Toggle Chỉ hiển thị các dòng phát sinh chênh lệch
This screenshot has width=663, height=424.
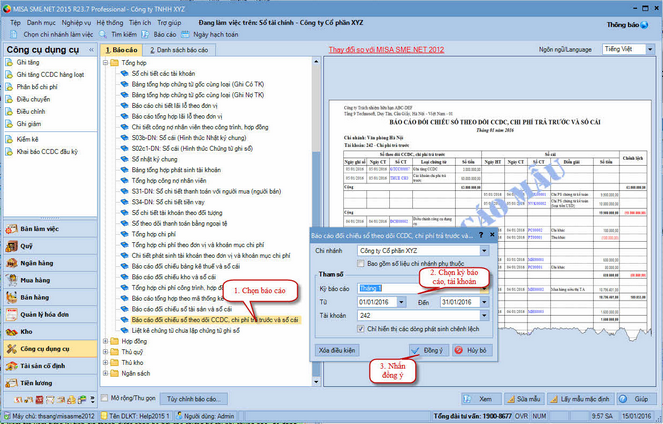tap(361, 328)
